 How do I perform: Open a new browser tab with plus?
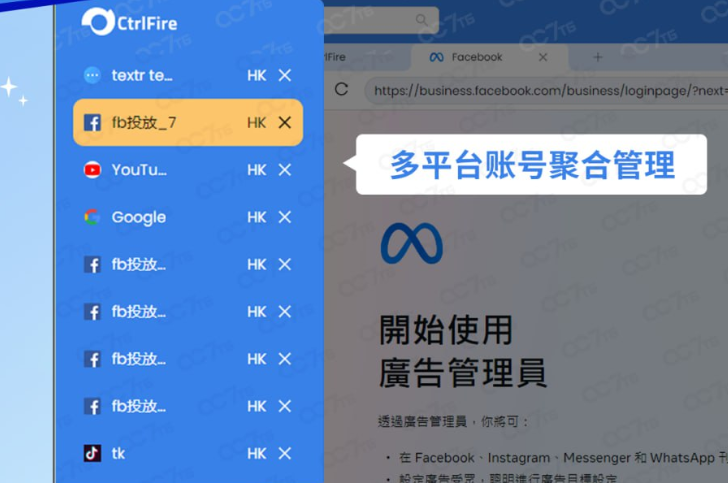point(598,57)
